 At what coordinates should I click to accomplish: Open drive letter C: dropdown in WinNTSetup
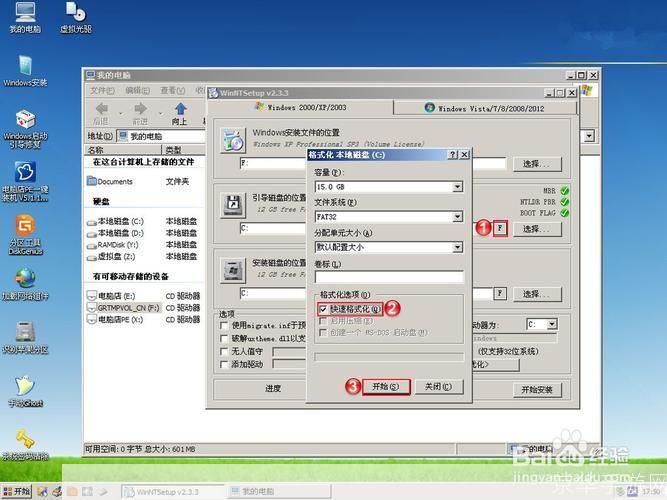552,324
